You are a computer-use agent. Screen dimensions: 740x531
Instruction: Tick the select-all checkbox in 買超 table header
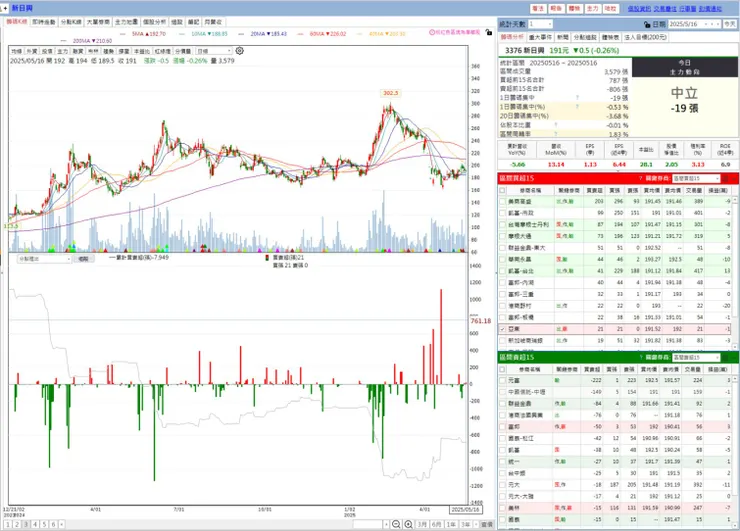tap(503, 191)
